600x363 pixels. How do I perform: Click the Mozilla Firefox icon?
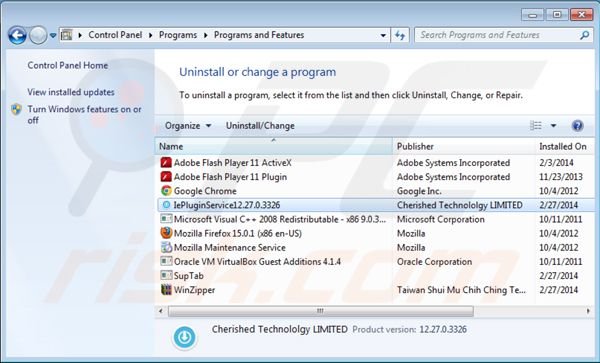click(x=166, y=233)
